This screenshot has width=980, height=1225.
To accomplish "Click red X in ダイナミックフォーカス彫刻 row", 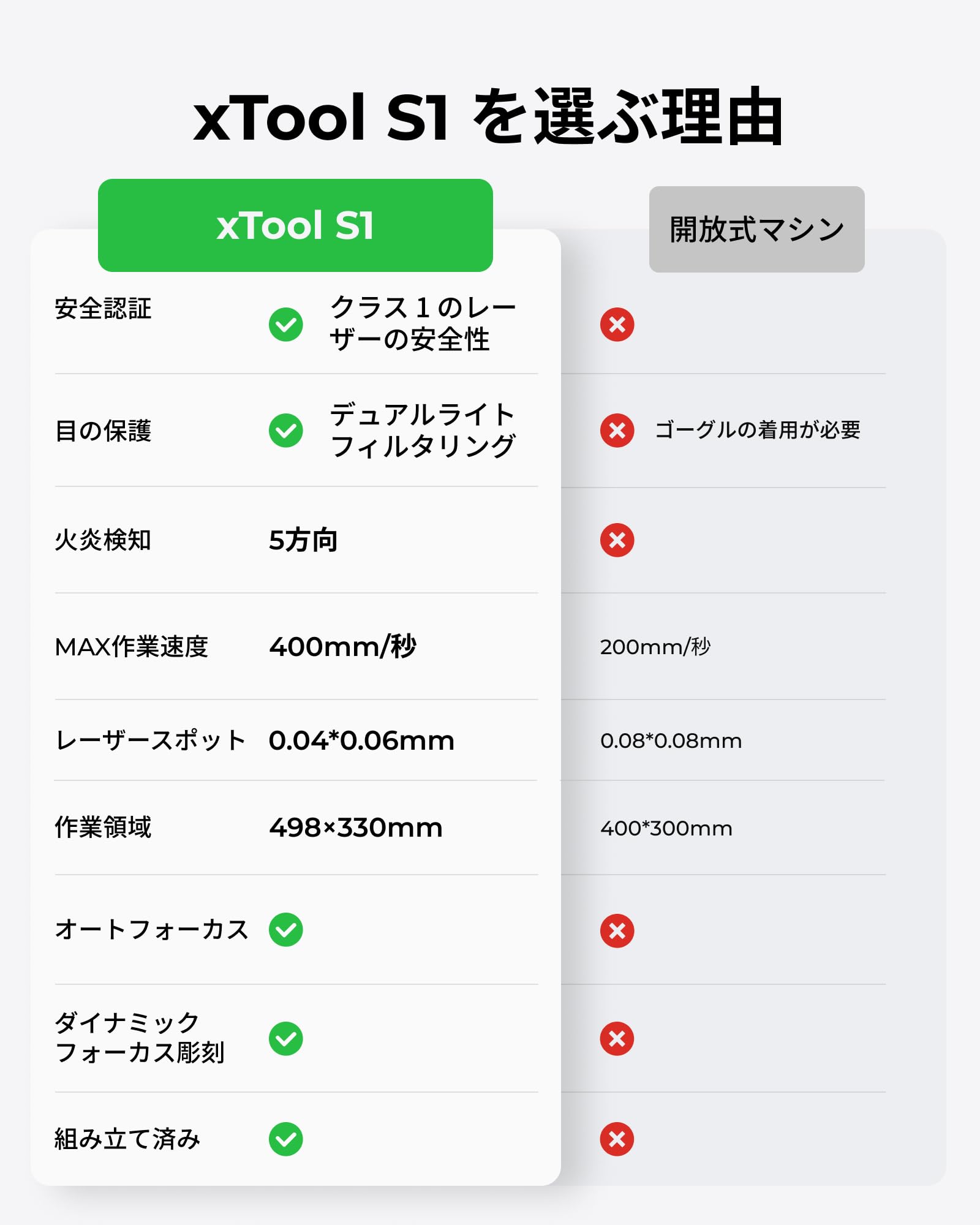I will pyautogui.click(x=617, y=1039).
